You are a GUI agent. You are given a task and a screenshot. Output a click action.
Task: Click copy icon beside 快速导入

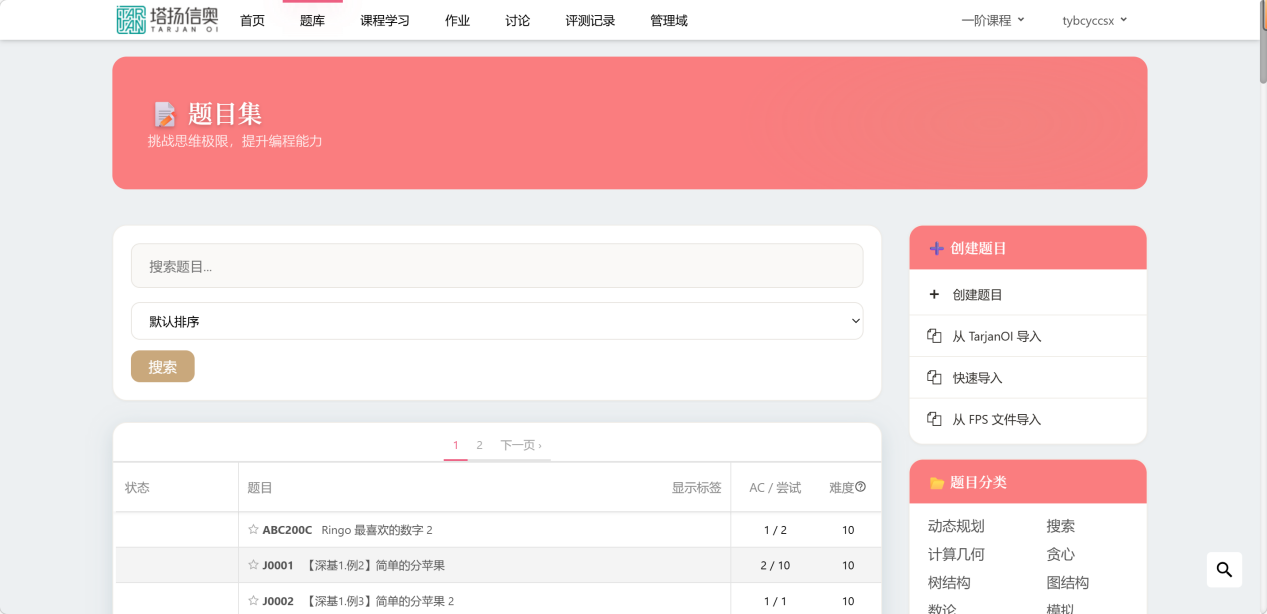click(934, 378)
